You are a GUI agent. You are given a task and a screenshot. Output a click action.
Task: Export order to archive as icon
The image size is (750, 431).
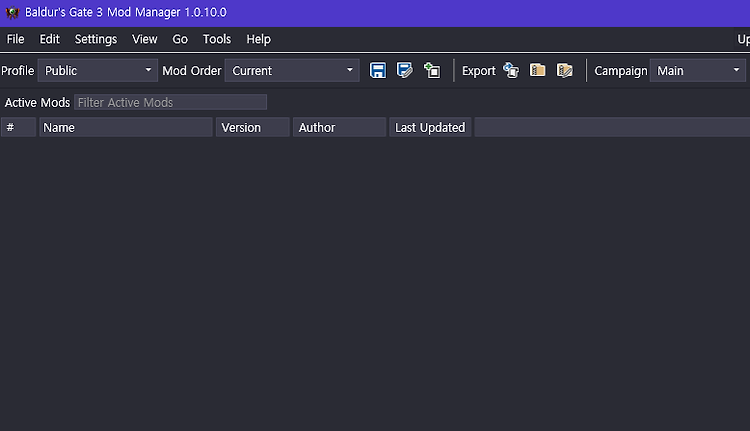pos(565,71)
